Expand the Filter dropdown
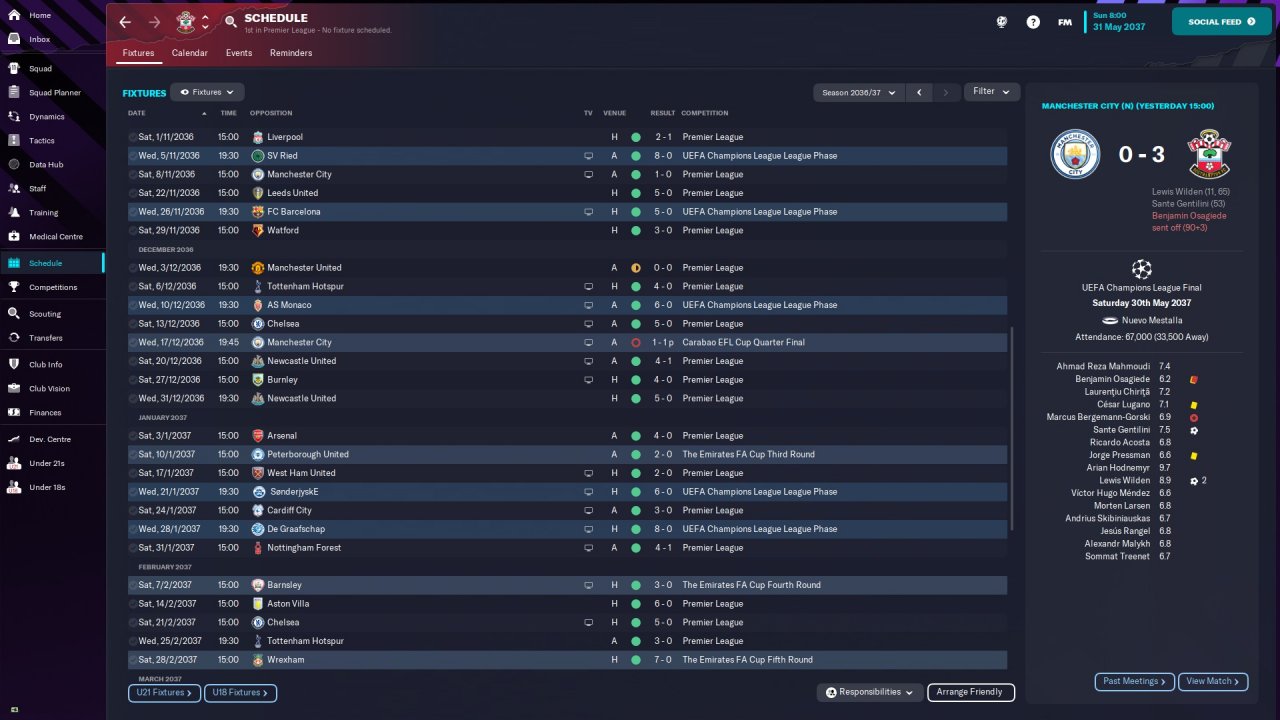1280x720 pixels. tap(991, 92)
